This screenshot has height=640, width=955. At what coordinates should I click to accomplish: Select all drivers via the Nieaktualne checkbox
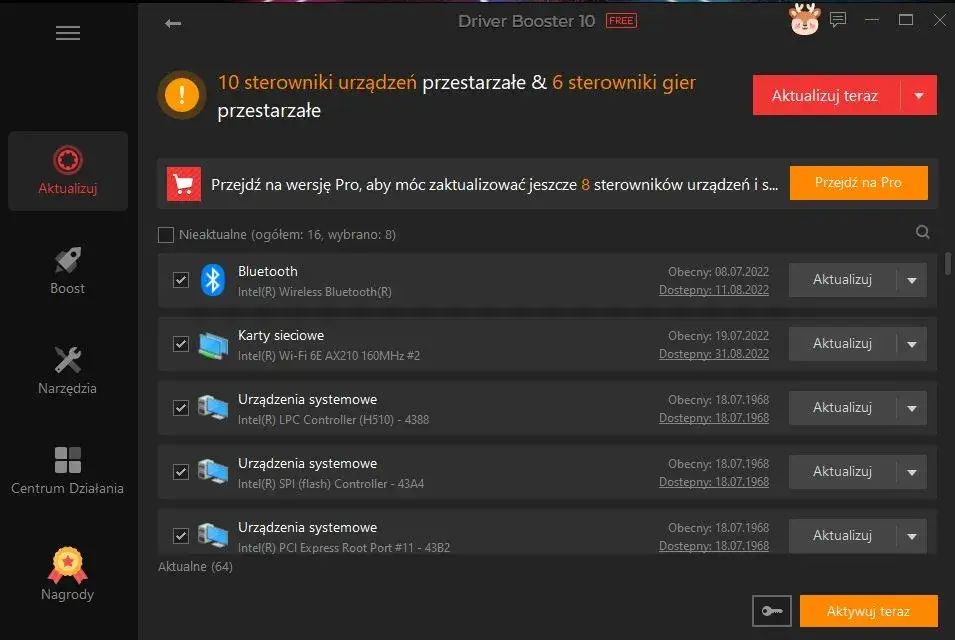pos(165,234)
